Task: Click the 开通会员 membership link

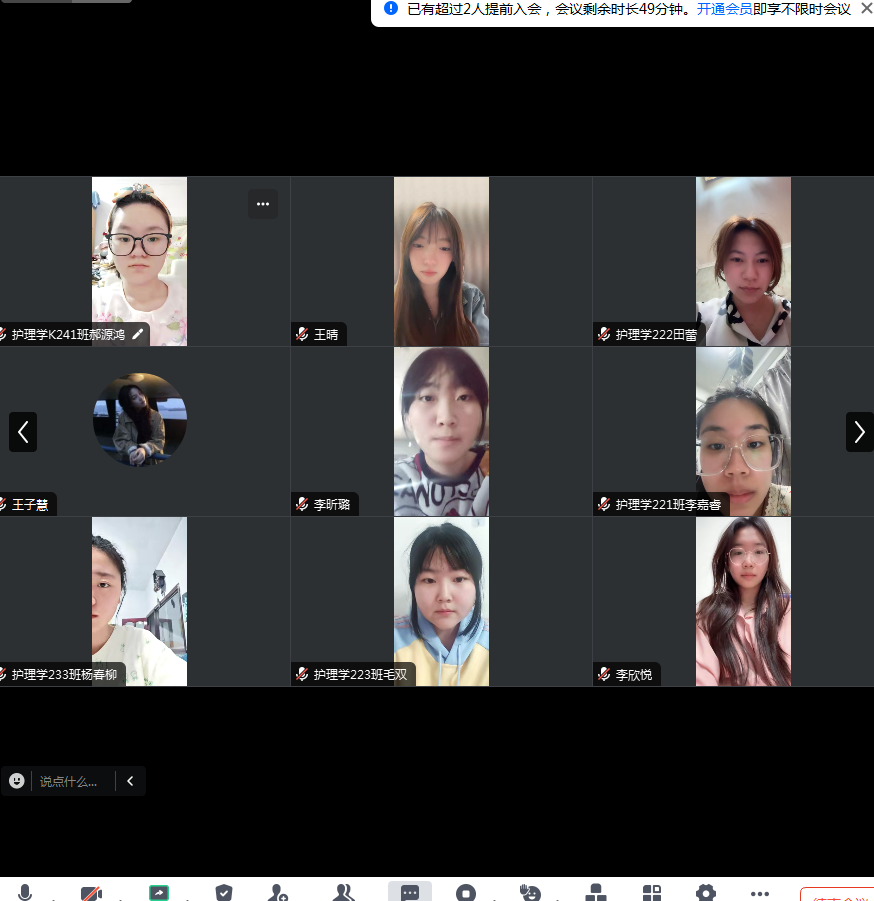Action: tap(724, 9)
